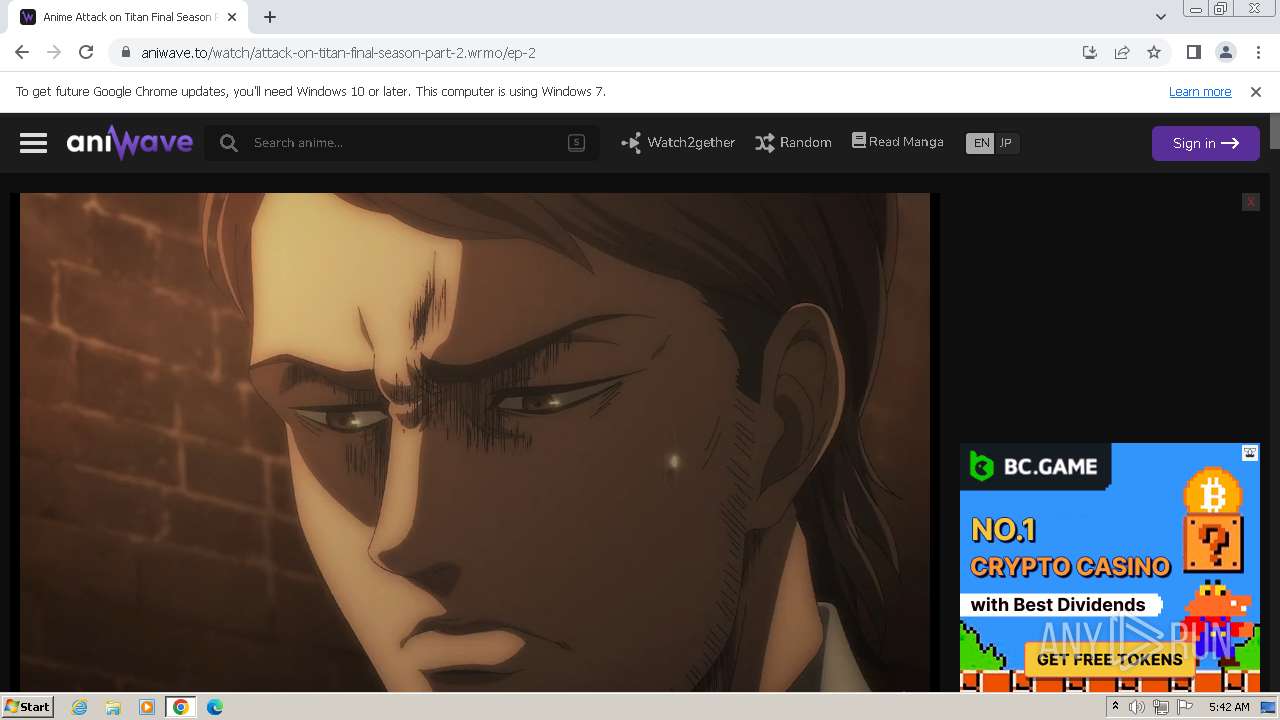1280x720 pixels.
Task: Open Windows Explorer from taskbar
Action: point(113,707)
